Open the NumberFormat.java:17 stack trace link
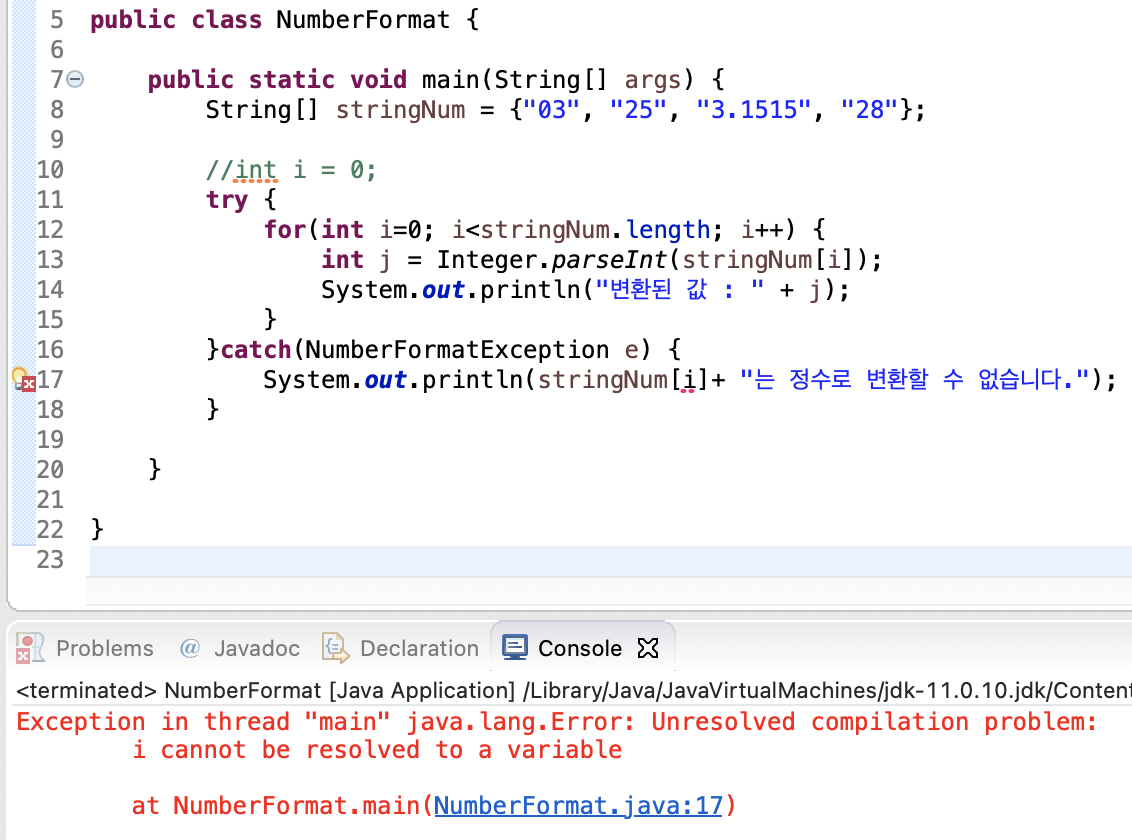Screen dimensions: 1132x840 click(x=578, y=805)
